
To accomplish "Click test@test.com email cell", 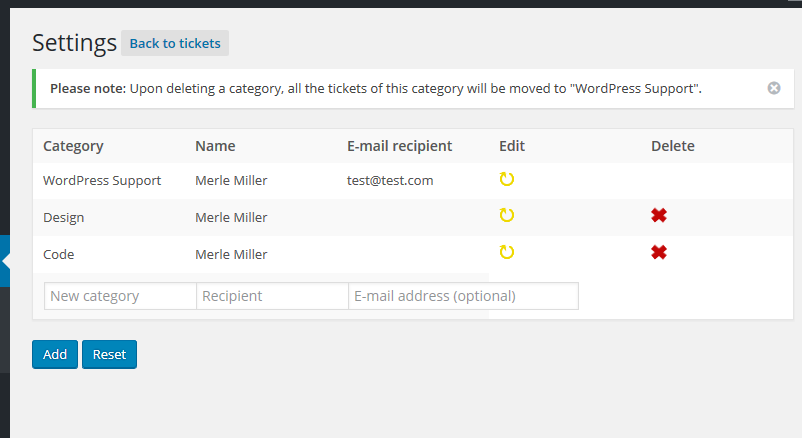I will click(x=390, y=181).
